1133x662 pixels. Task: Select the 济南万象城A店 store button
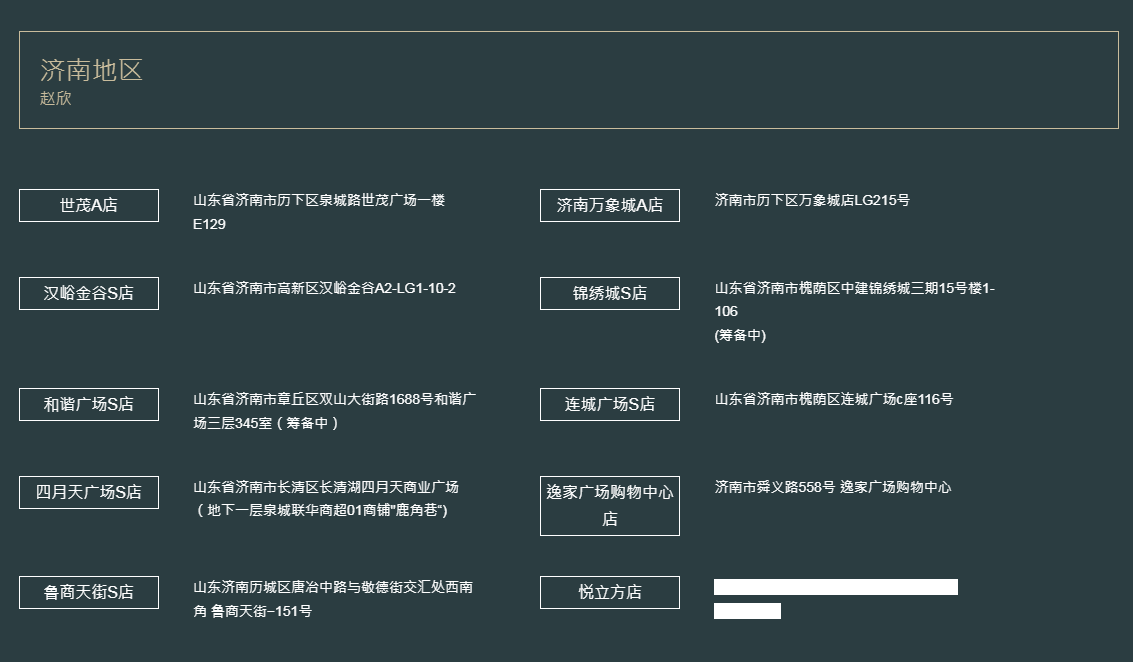click(x=610, y=205)
